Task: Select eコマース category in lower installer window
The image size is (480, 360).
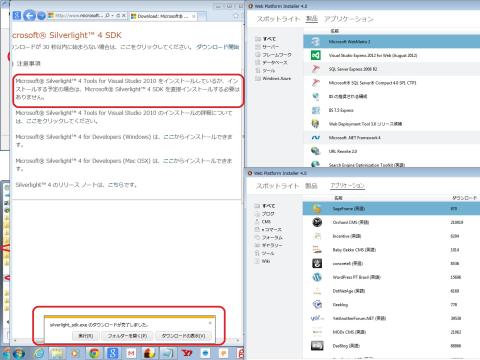Action: 272,230
